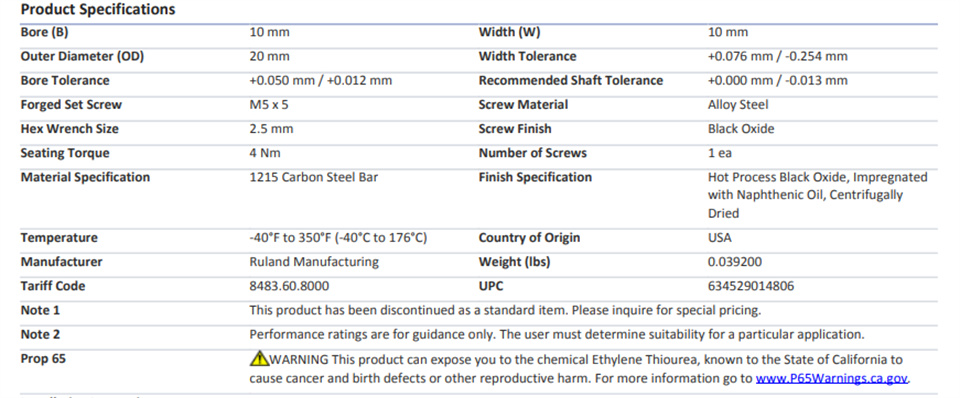
Task: Click the Recommended Shaft Tolerance label
Action: click(x=571, y=81)
